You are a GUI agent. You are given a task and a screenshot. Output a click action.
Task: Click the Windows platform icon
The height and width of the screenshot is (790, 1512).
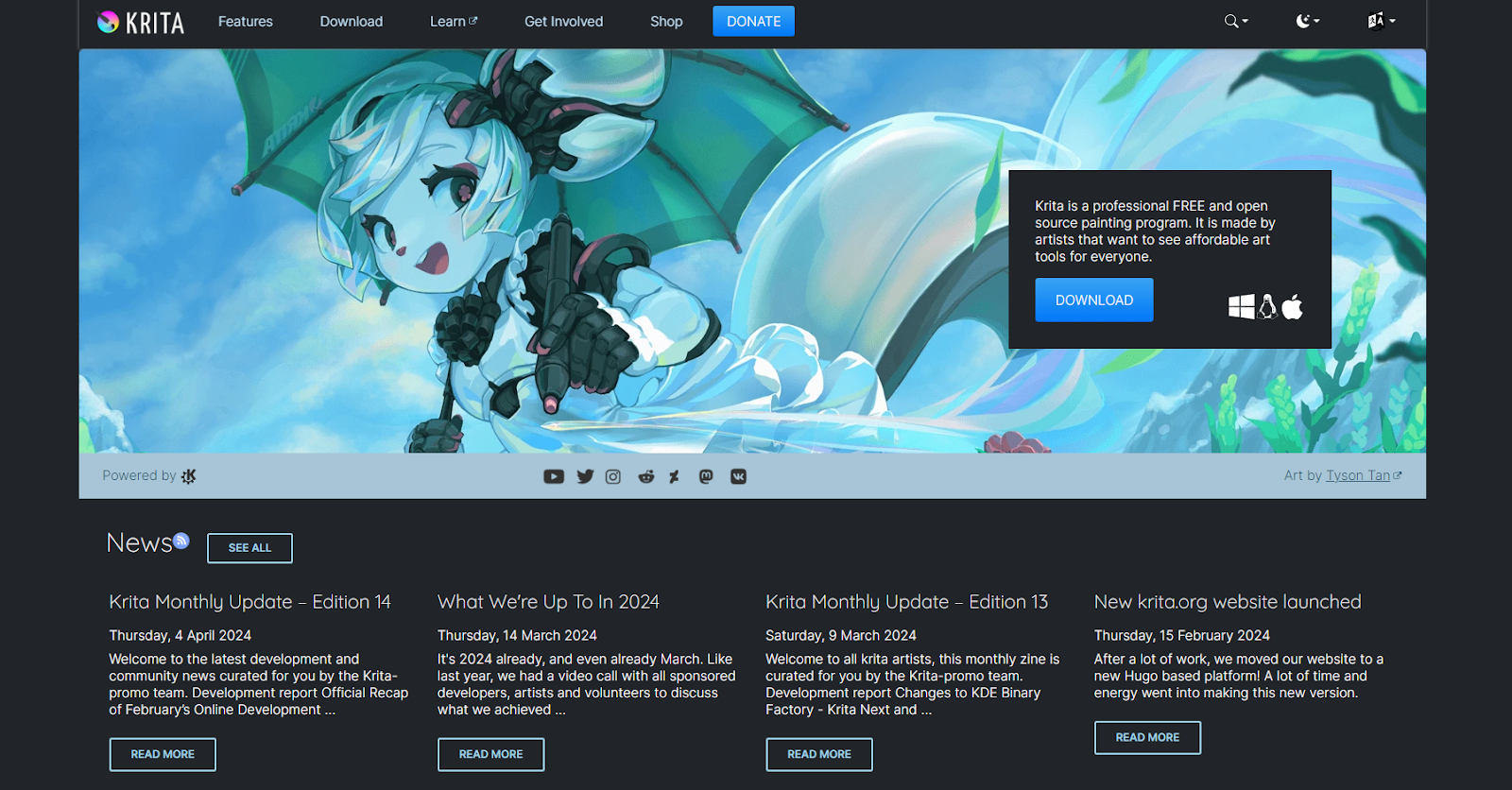click(1242, 306)
